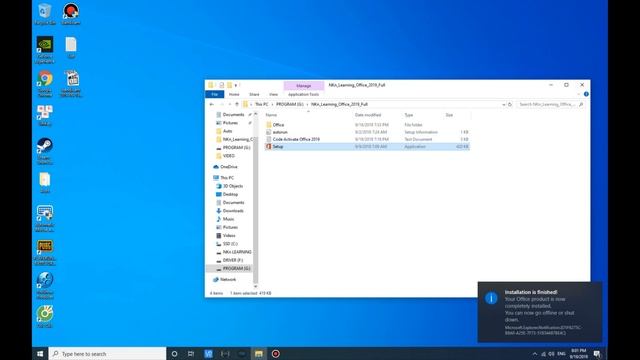Open PUBG desktop shortcut
The width and height of the screenshot is (640, 360).
pos(44,252)
